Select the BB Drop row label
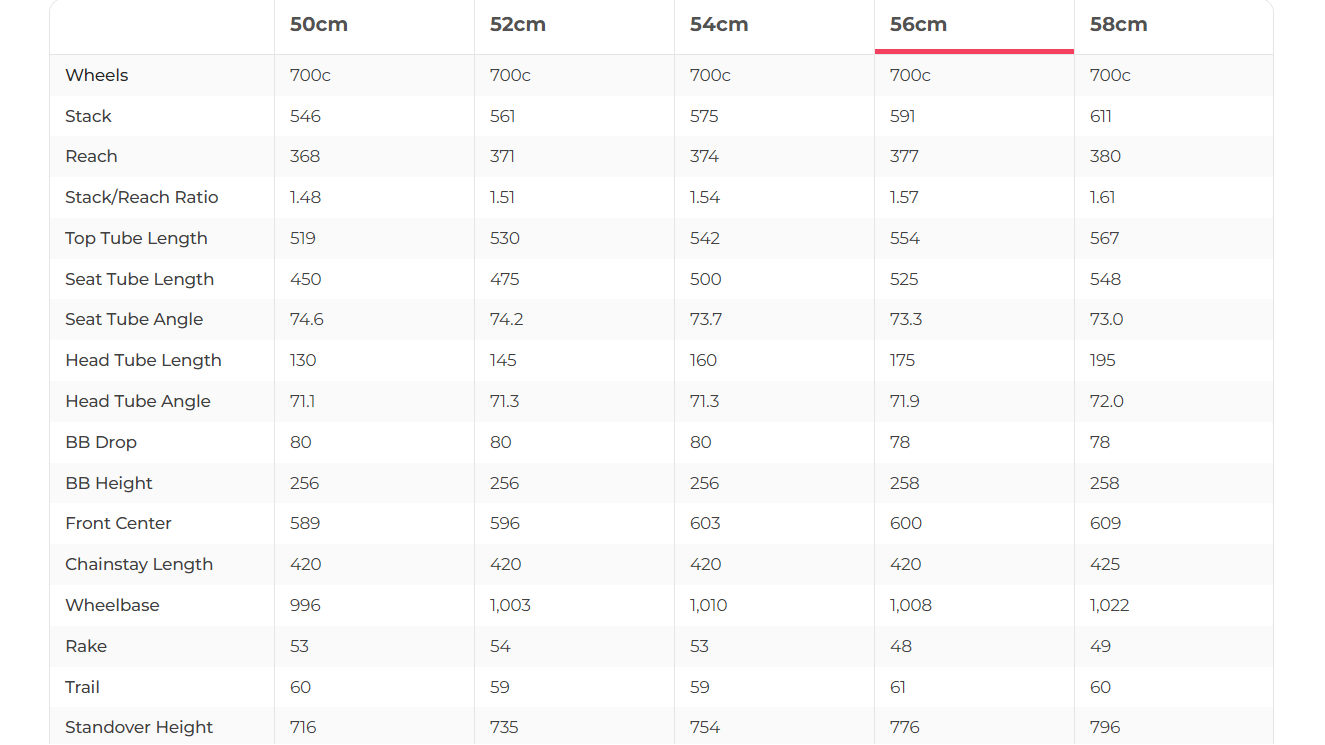Image resolution: width=1325 pixels, height=745 pixels. (101, 442)
